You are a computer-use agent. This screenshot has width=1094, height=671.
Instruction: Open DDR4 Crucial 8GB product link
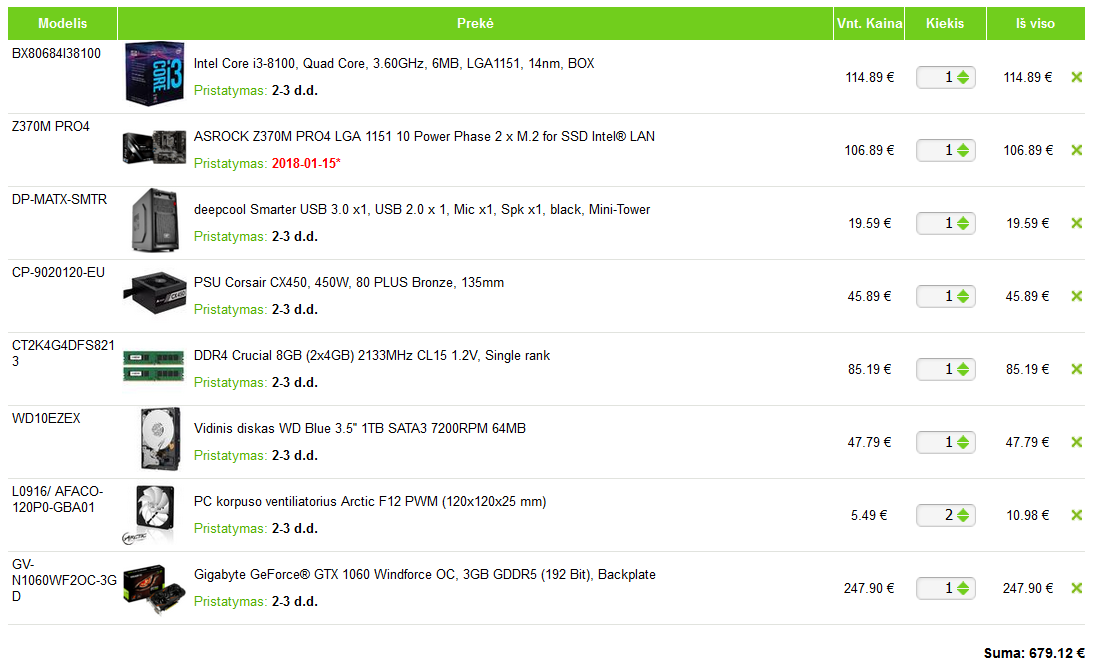(x=371, y=355)
